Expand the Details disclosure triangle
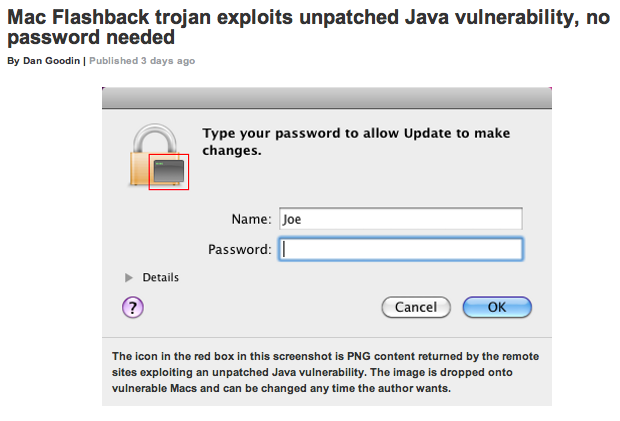The height and width of the screenshot is (421, 620). click(129, 277)
